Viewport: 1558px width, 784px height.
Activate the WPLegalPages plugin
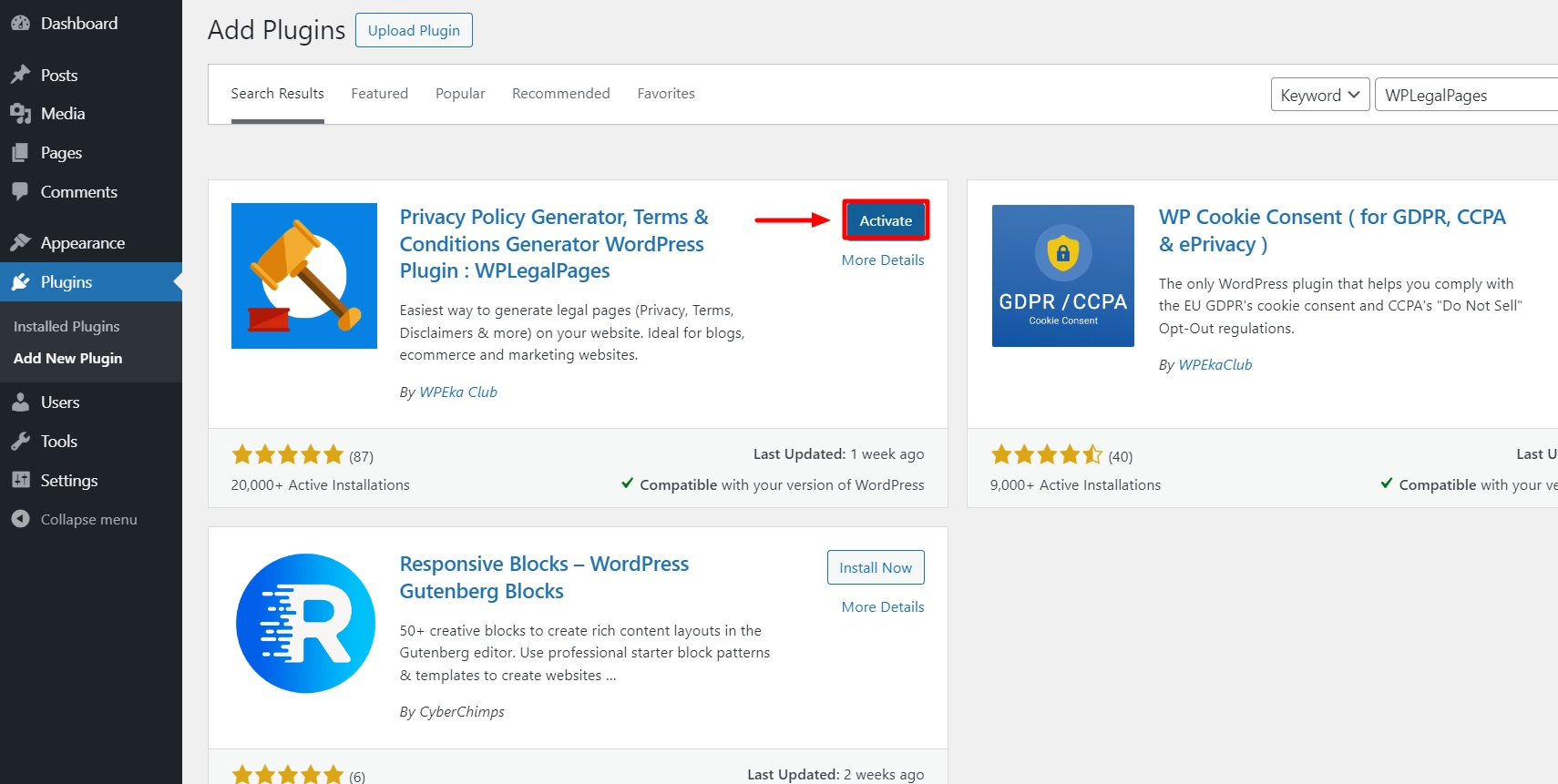coord(886,220)
